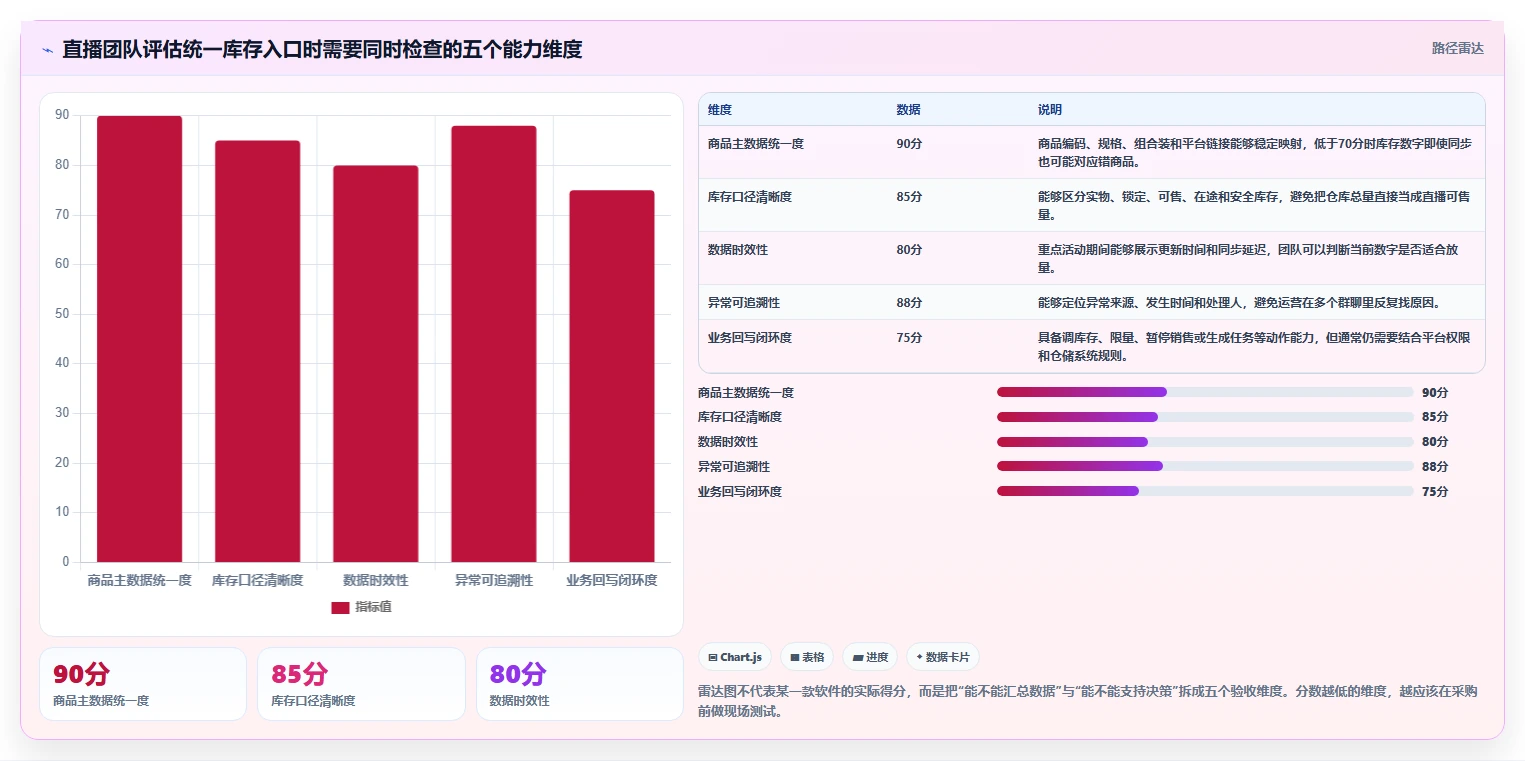Select 业务回写闭环度 table row name
The width and height of the screenshot is (1525, 761).
(x=749, y=338)
